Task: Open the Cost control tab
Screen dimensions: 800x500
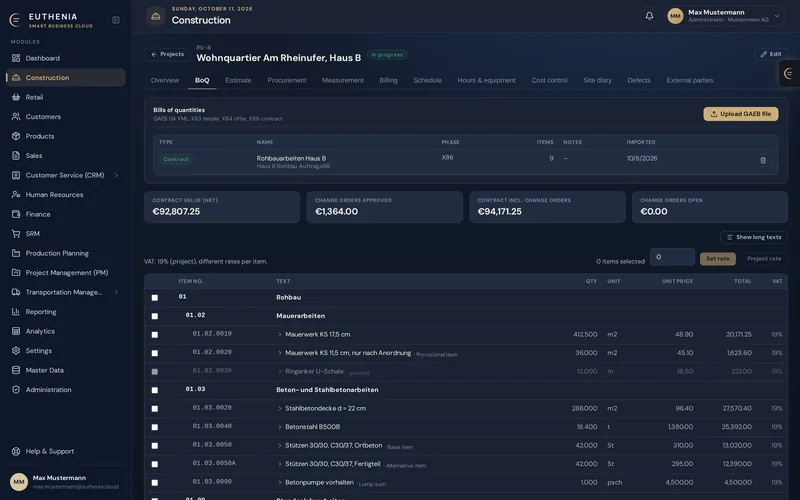Action: click(x=549, y=80)
